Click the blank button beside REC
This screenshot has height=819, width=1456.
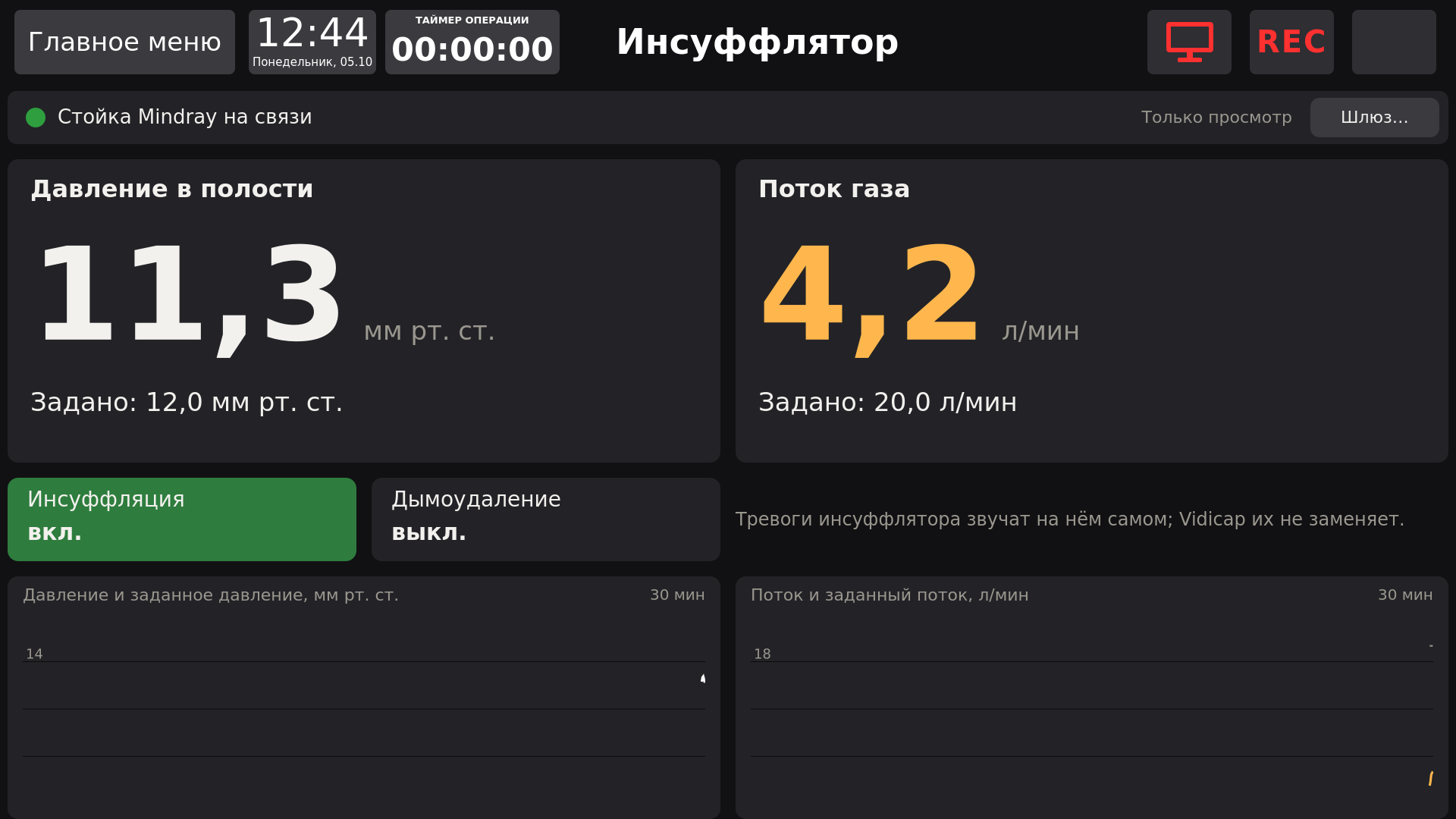pos(1394,42)
